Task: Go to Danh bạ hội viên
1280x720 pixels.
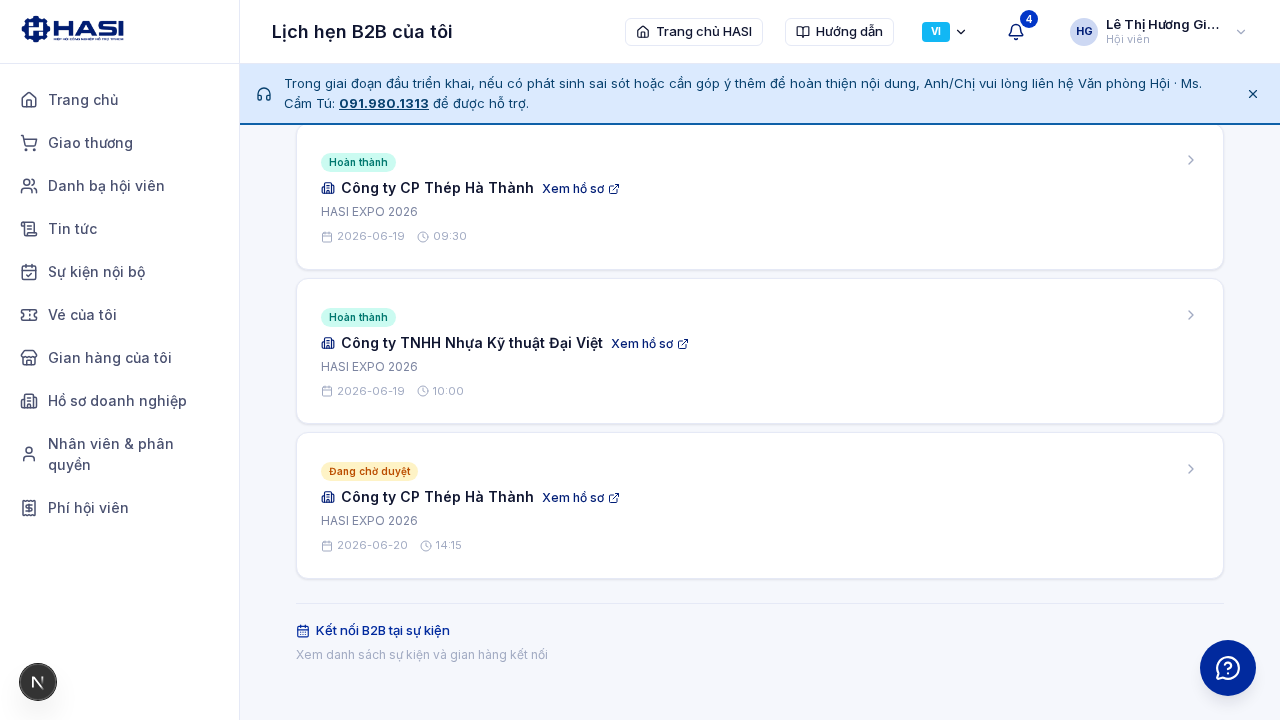Action: pos(119,186)
